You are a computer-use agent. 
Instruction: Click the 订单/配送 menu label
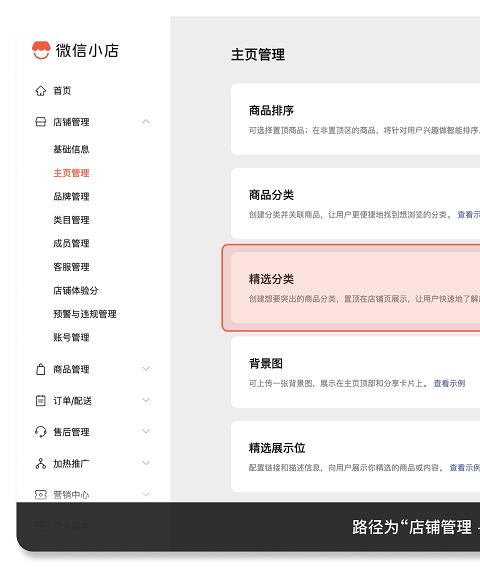(x=72, y=401)
